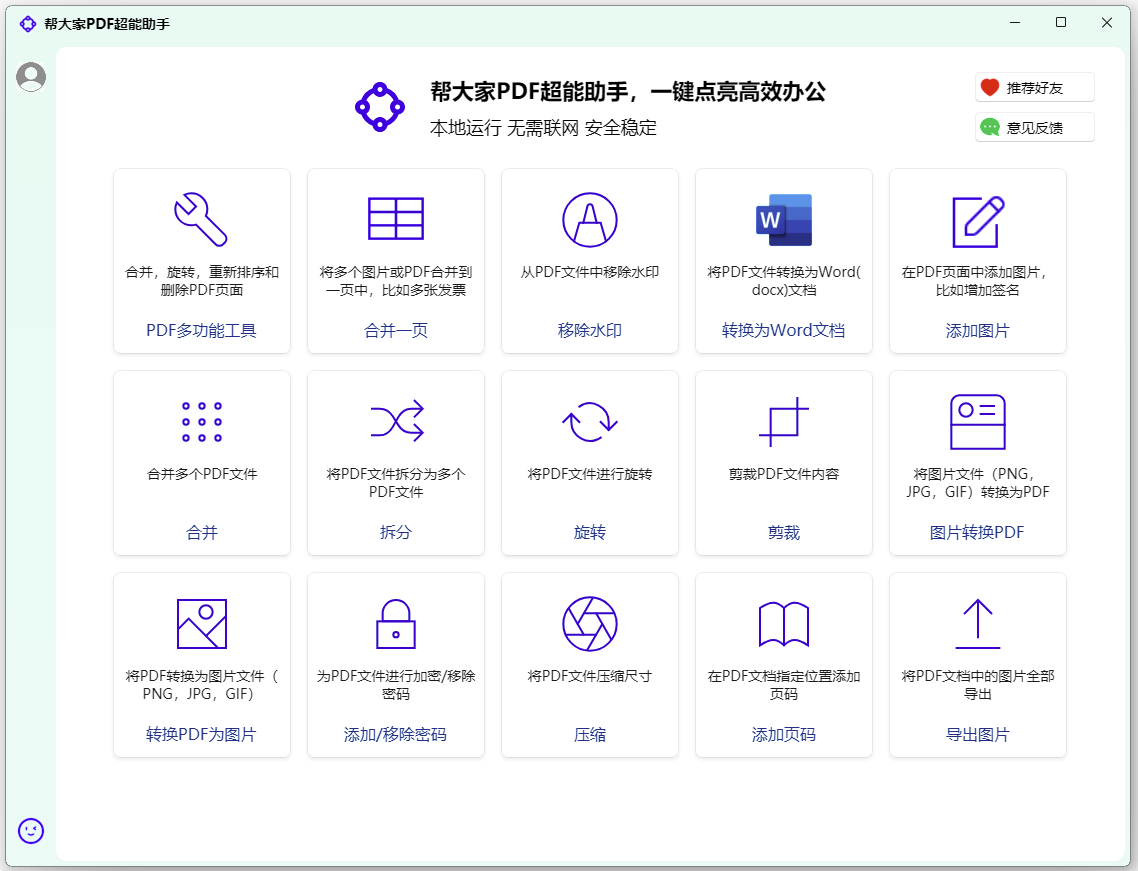
Task: Open the 意见反馈 feedback button
Action: pos(1034,128)
